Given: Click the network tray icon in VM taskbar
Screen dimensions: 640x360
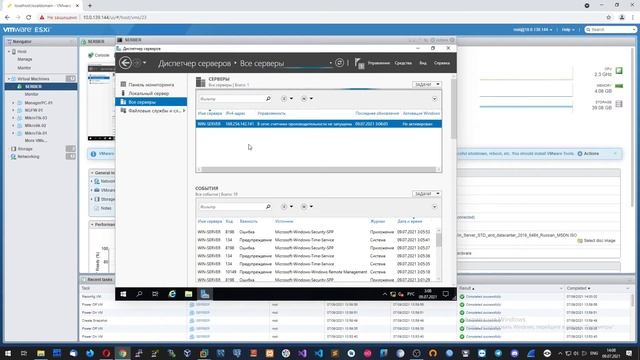Looking at the screenshot, I should 393,294.
